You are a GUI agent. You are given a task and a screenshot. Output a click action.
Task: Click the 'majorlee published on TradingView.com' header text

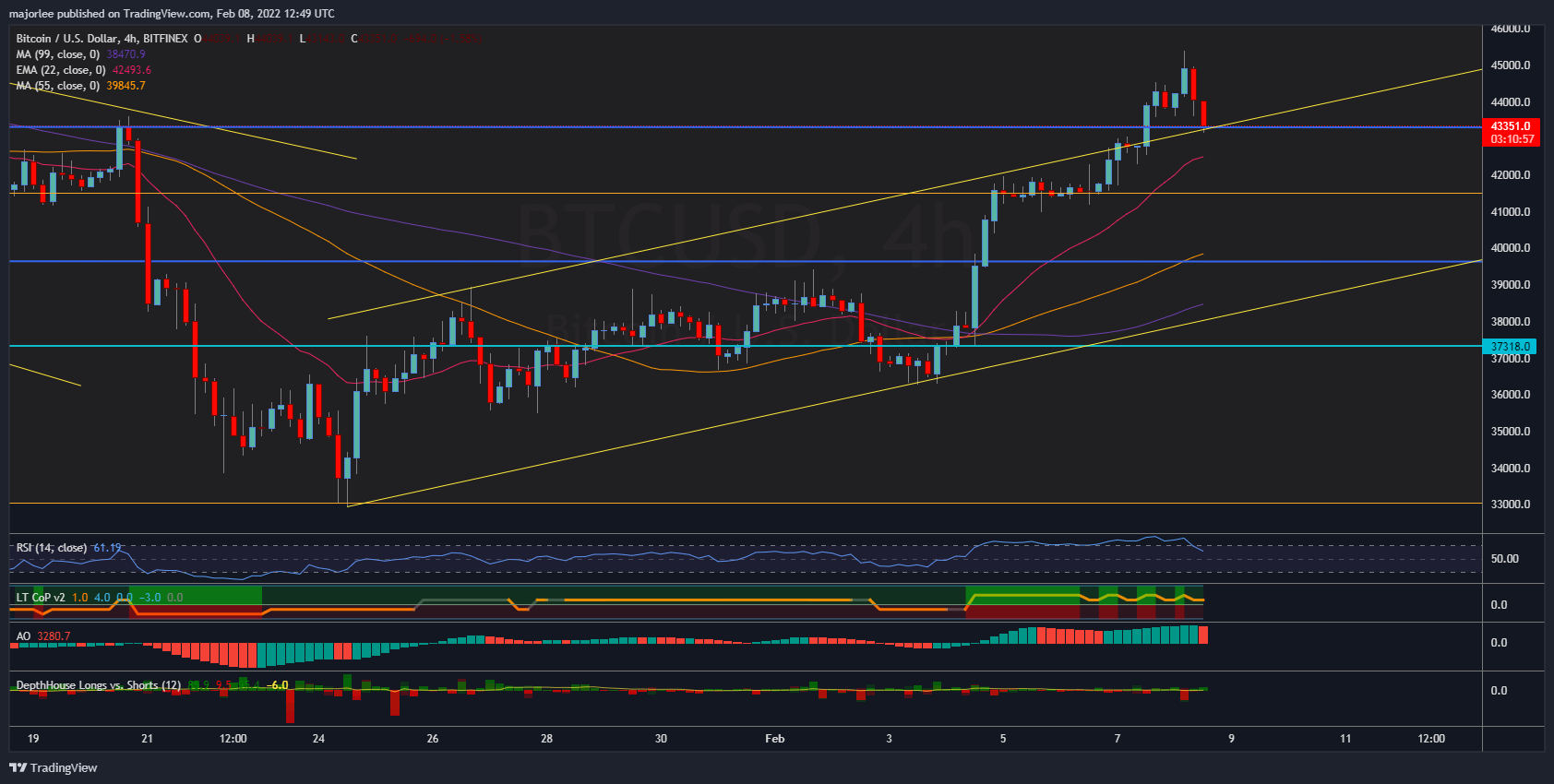(x=110, y=14)
